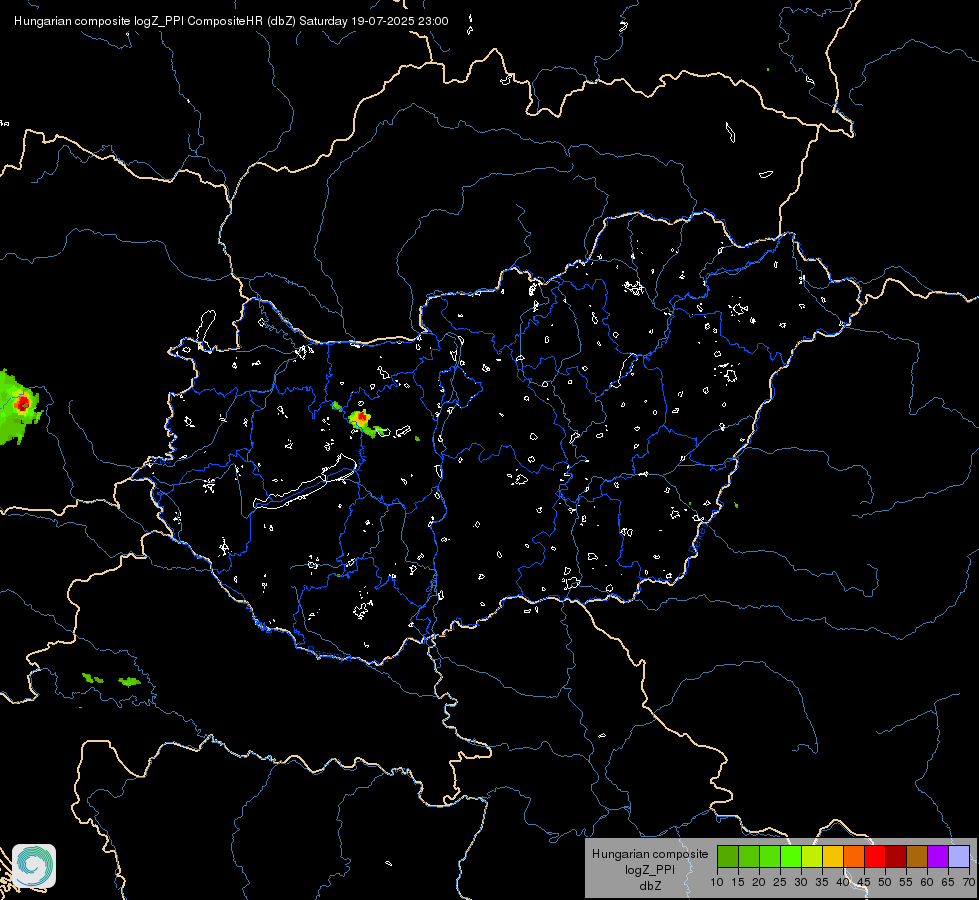Click the radar image title header text
979x900 pixels.
tap(231, 21)
